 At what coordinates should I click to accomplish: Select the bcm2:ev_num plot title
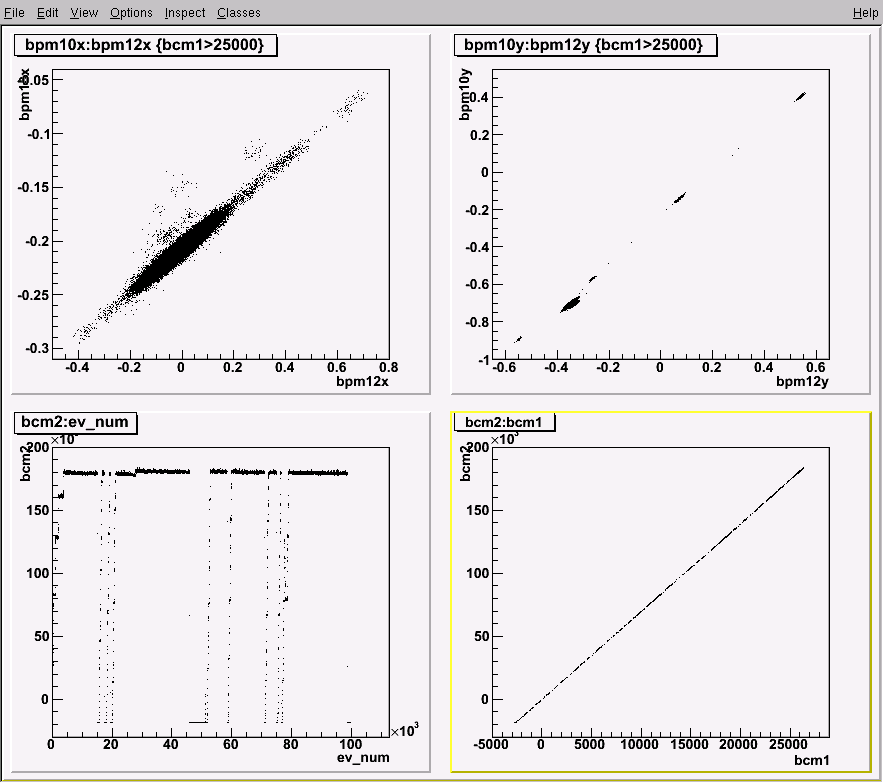[75, 422]
